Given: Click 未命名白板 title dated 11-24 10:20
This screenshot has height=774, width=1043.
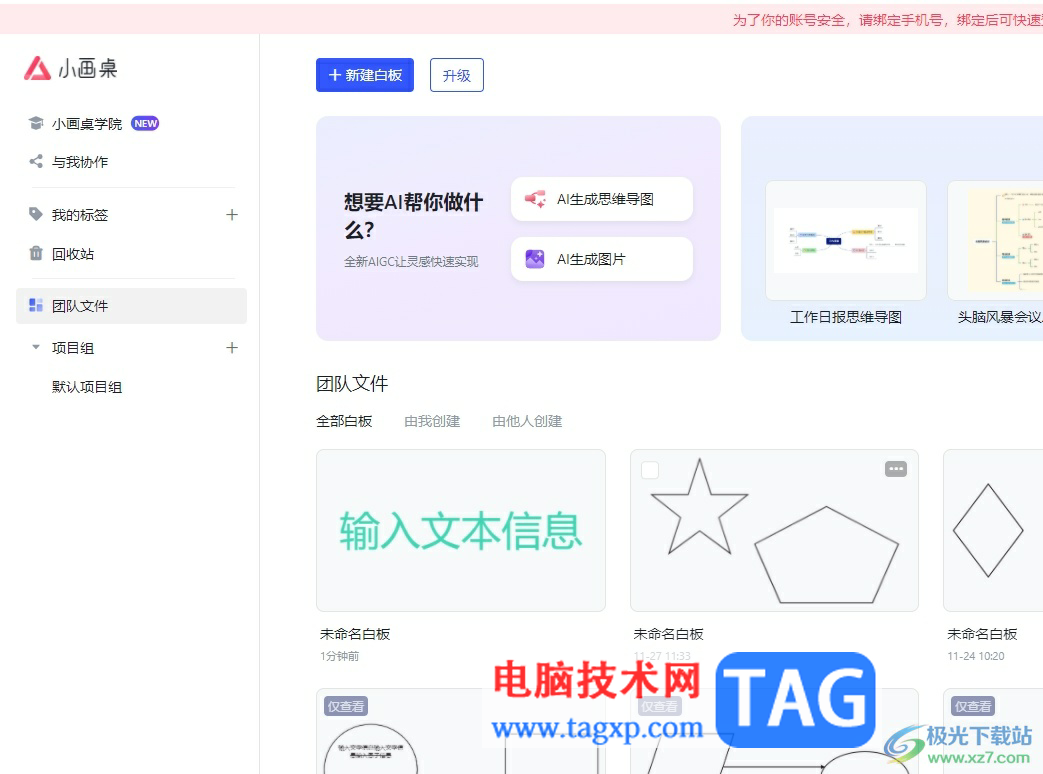Looking at the screenshot, I should click(982, 634).
